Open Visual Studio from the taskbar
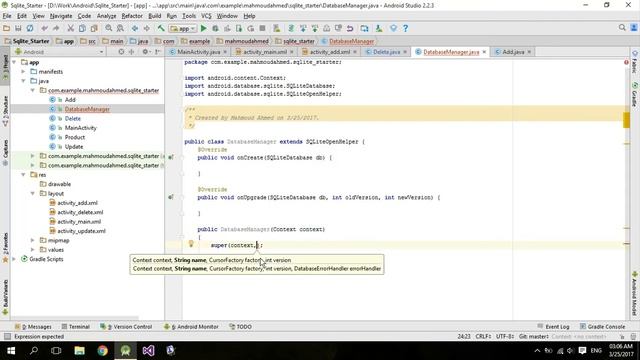640x360 pixels. (x=148, y=351)
